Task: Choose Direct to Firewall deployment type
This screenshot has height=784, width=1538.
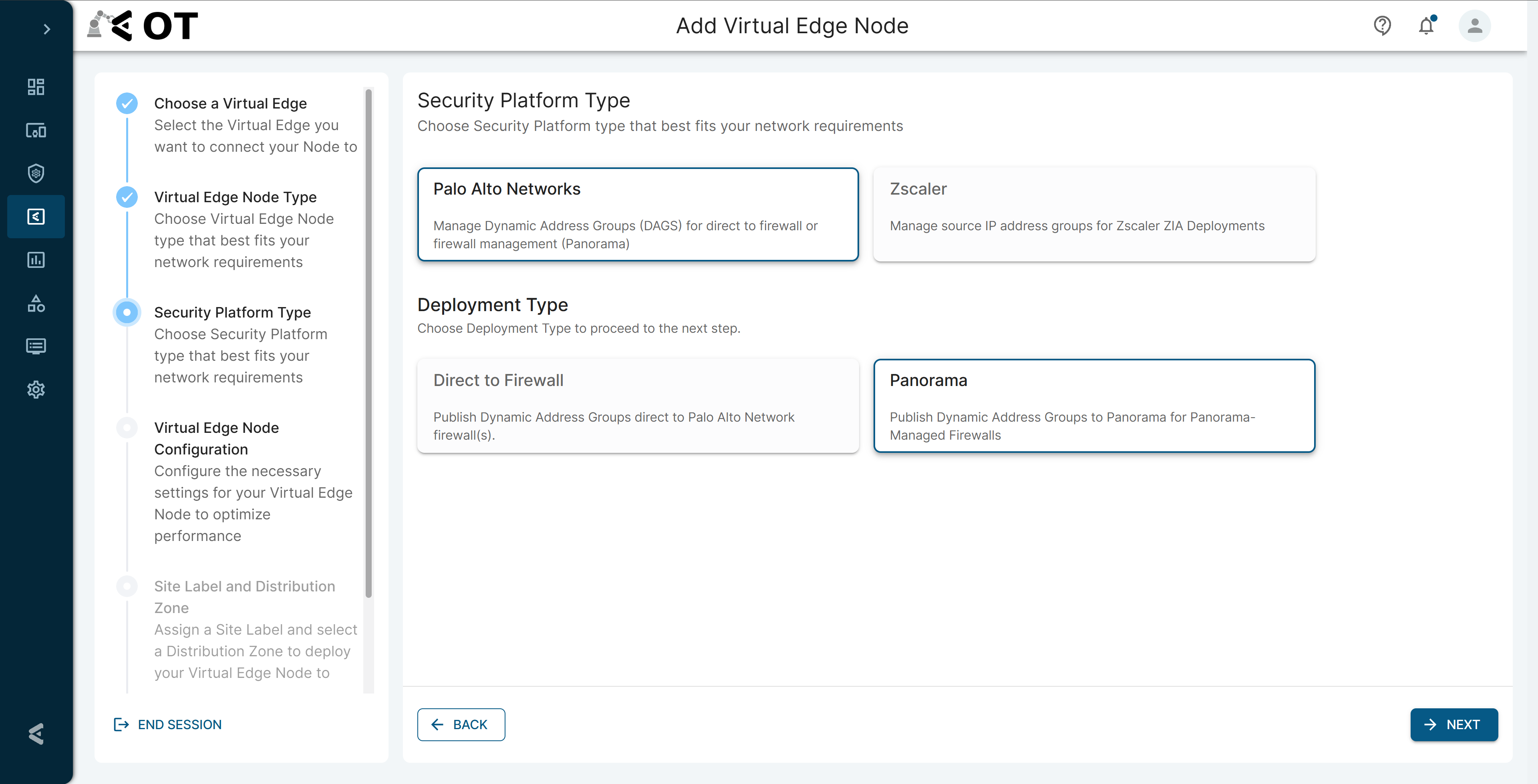Action: coord(638,406)
